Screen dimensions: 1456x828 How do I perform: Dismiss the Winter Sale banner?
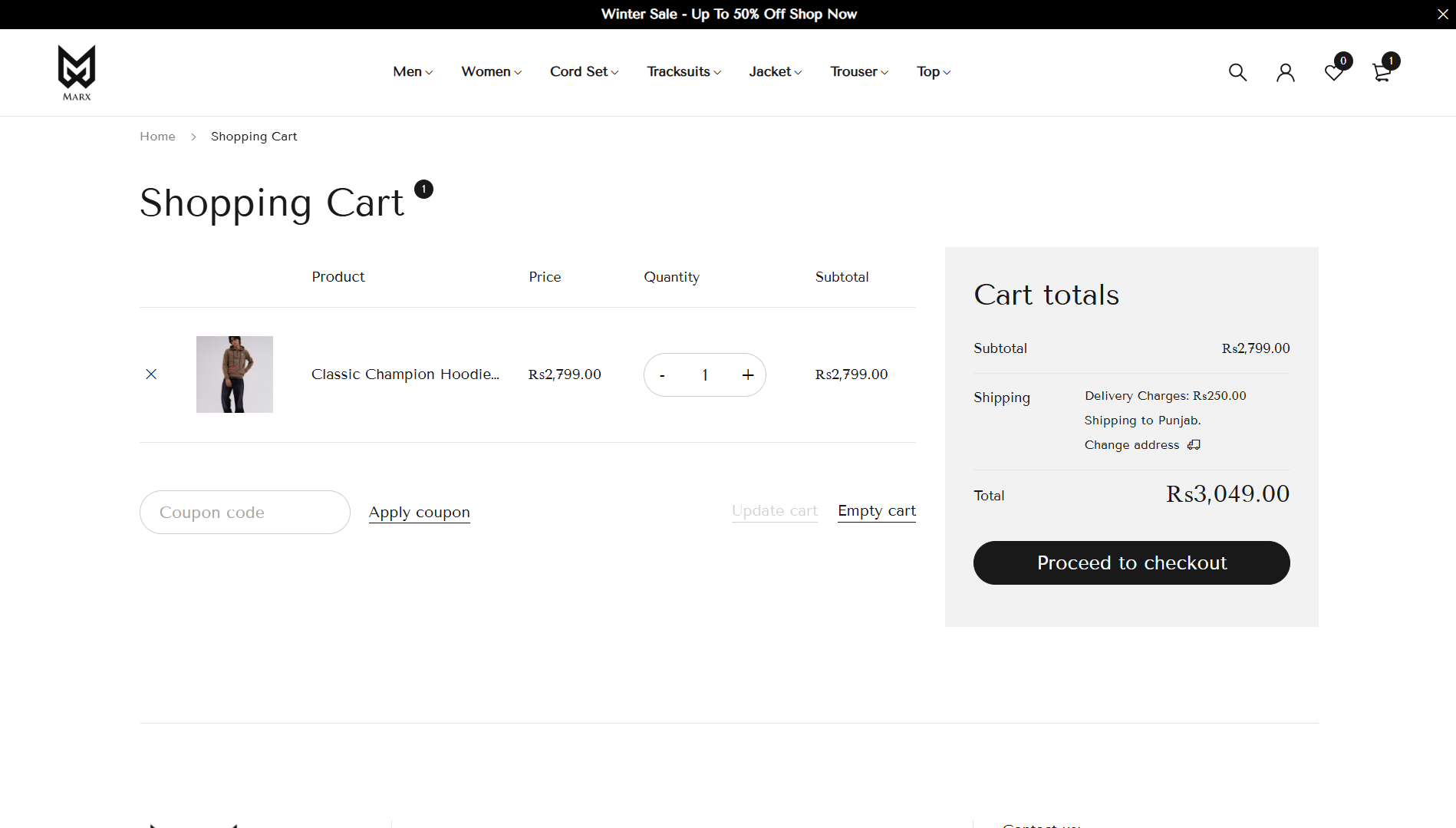(1442, 15)
